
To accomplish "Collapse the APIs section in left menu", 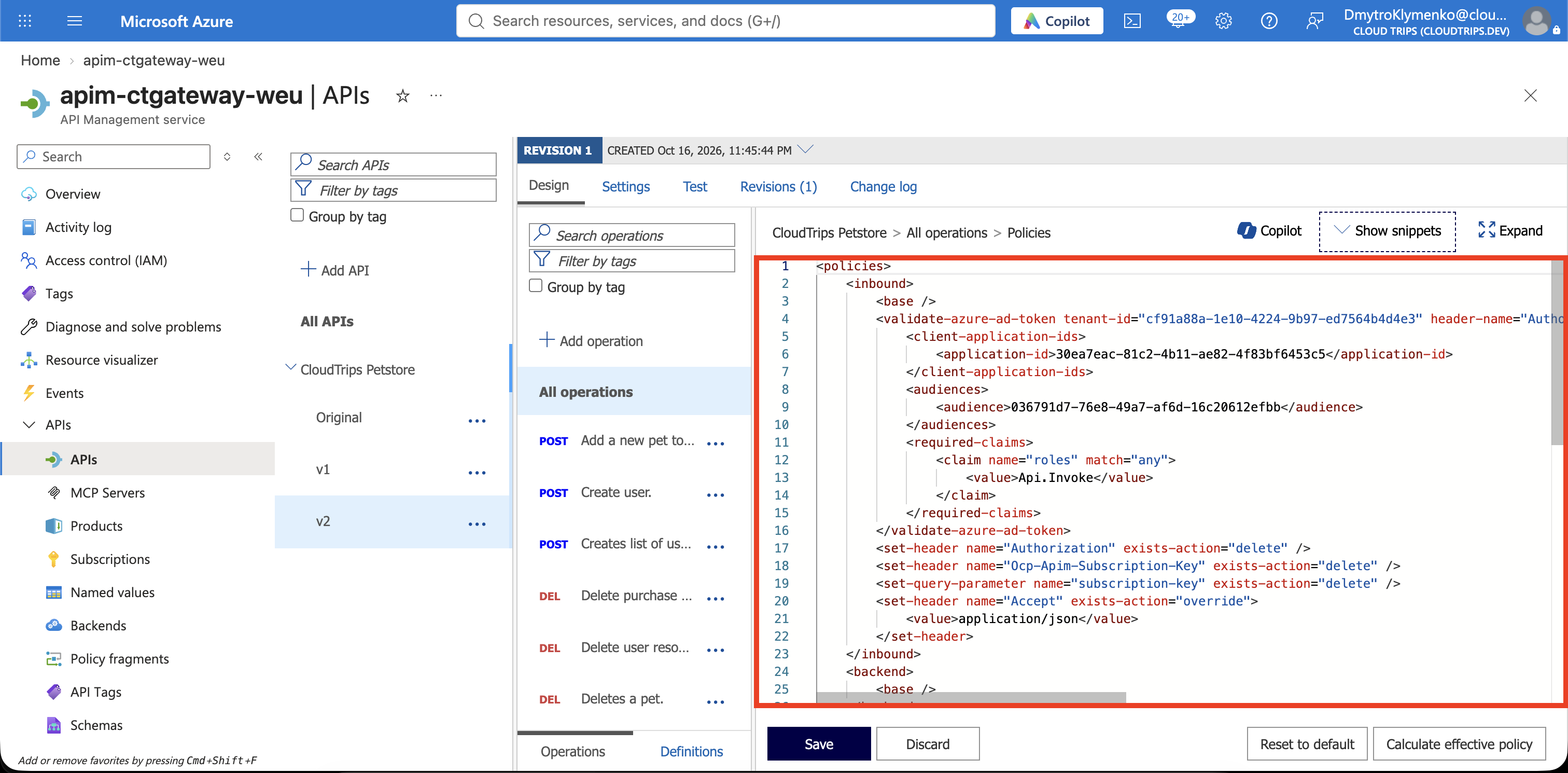I will point(29,424).
